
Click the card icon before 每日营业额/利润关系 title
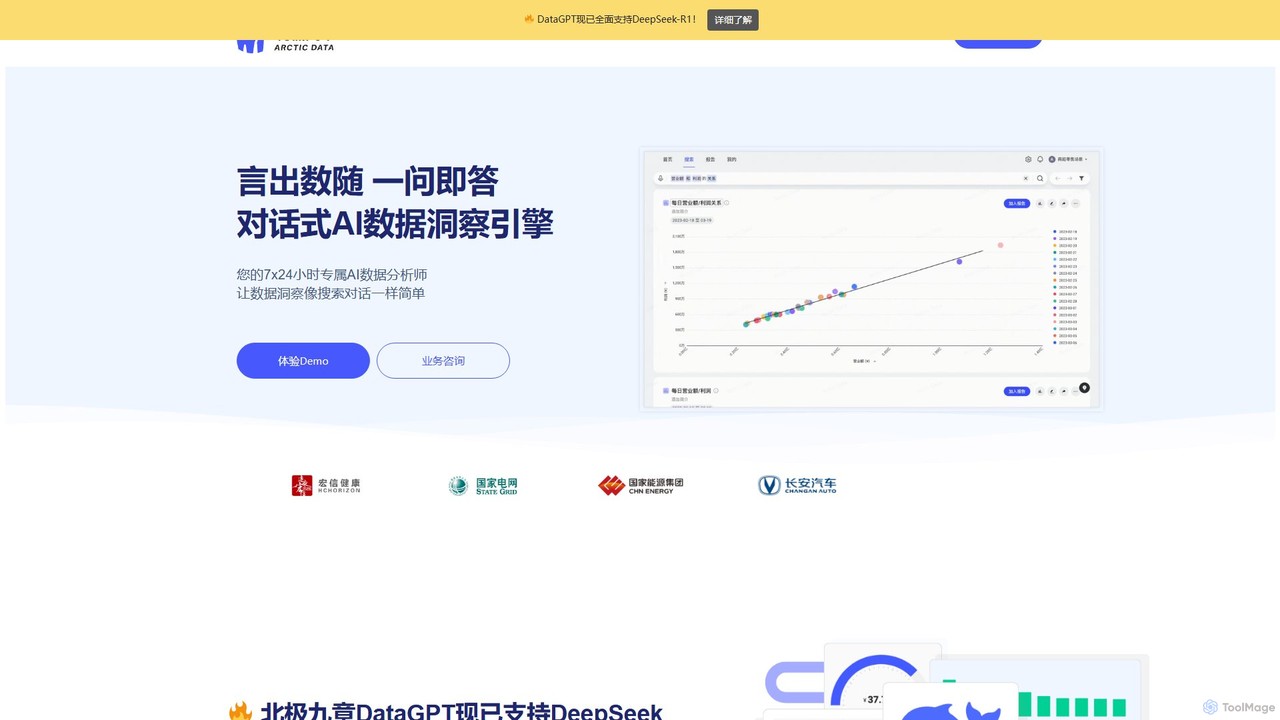(x=666, y=203)
